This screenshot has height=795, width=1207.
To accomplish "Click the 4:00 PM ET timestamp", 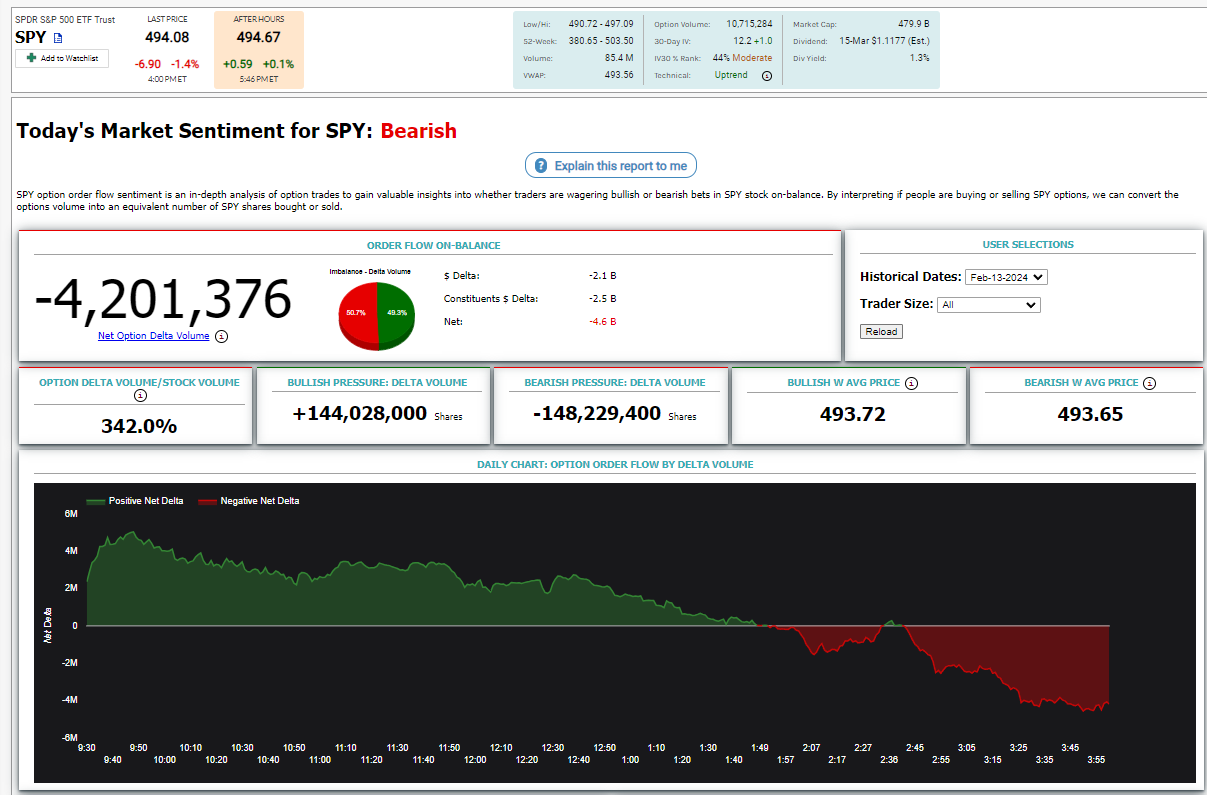I will pyautogui.click(x=167, y=79).
